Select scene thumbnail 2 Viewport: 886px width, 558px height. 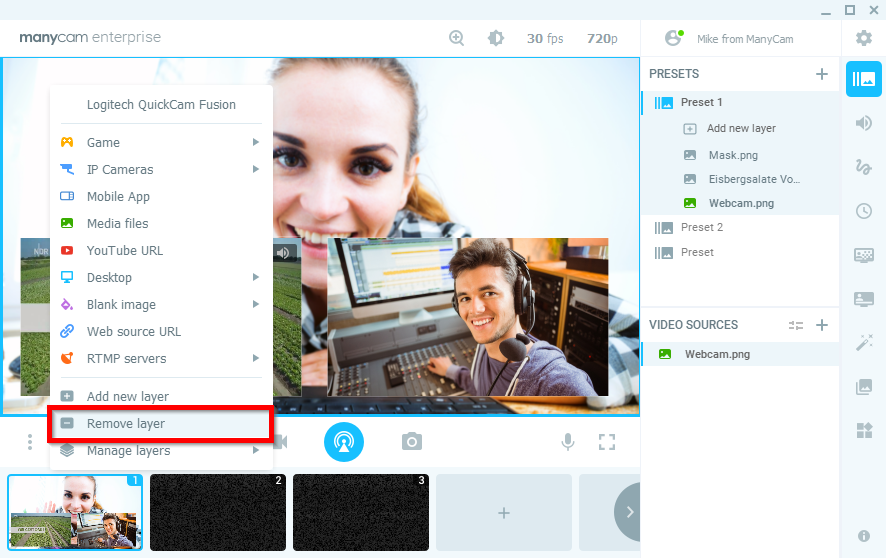pos(218,512)
